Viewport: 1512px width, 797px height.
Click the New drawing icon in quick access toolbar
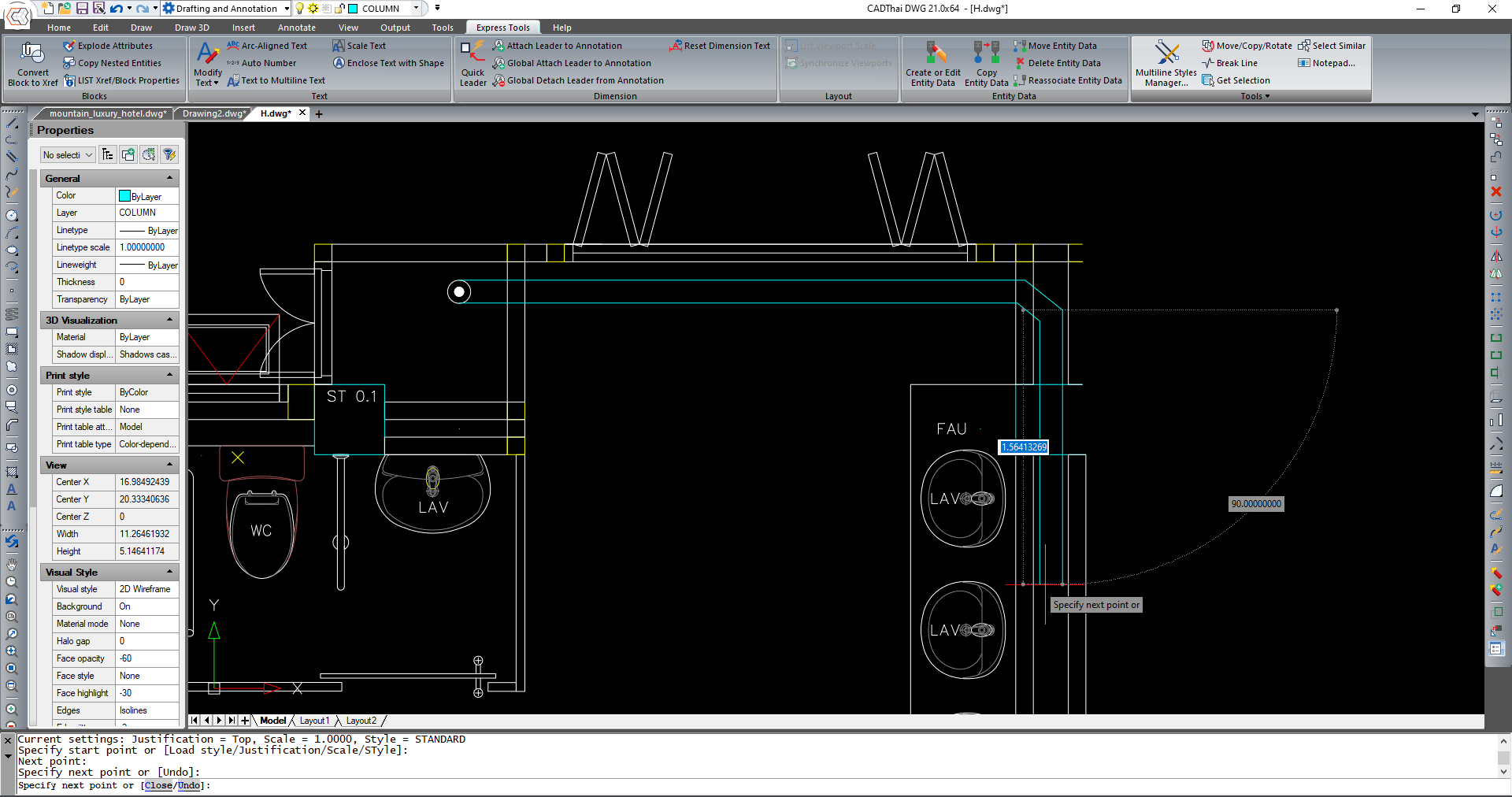pyautogui.click(x=48, y=9)
